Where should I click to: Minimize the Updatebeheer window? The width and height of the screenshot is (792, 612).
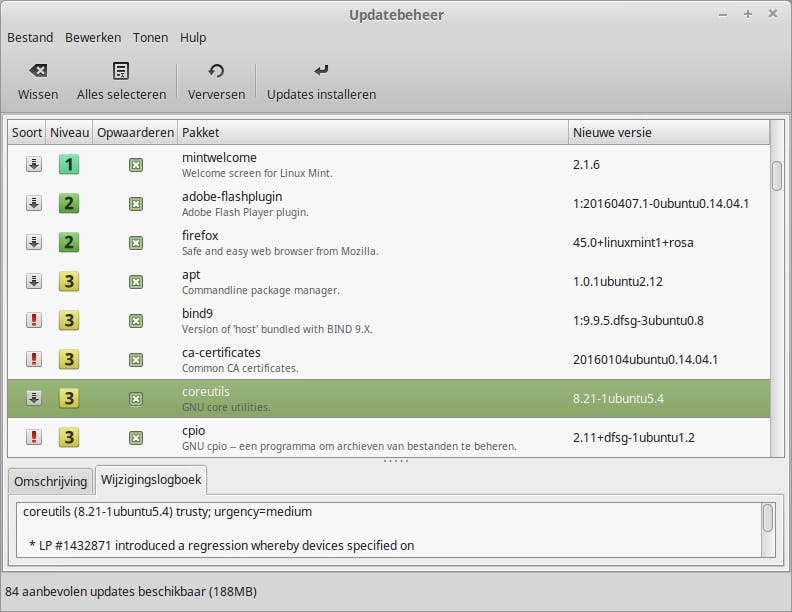tap(723, 15)
